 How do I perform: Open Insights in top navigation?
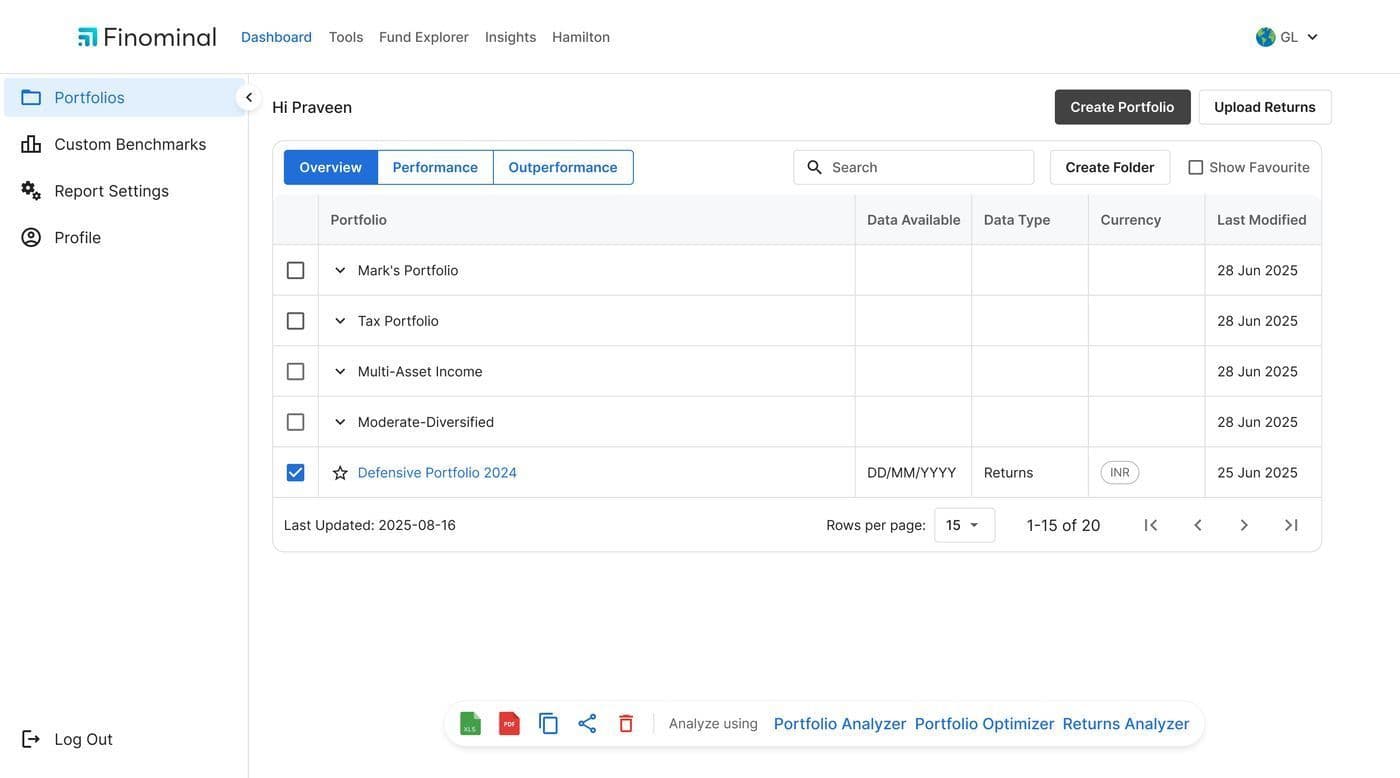pos(511,37)
